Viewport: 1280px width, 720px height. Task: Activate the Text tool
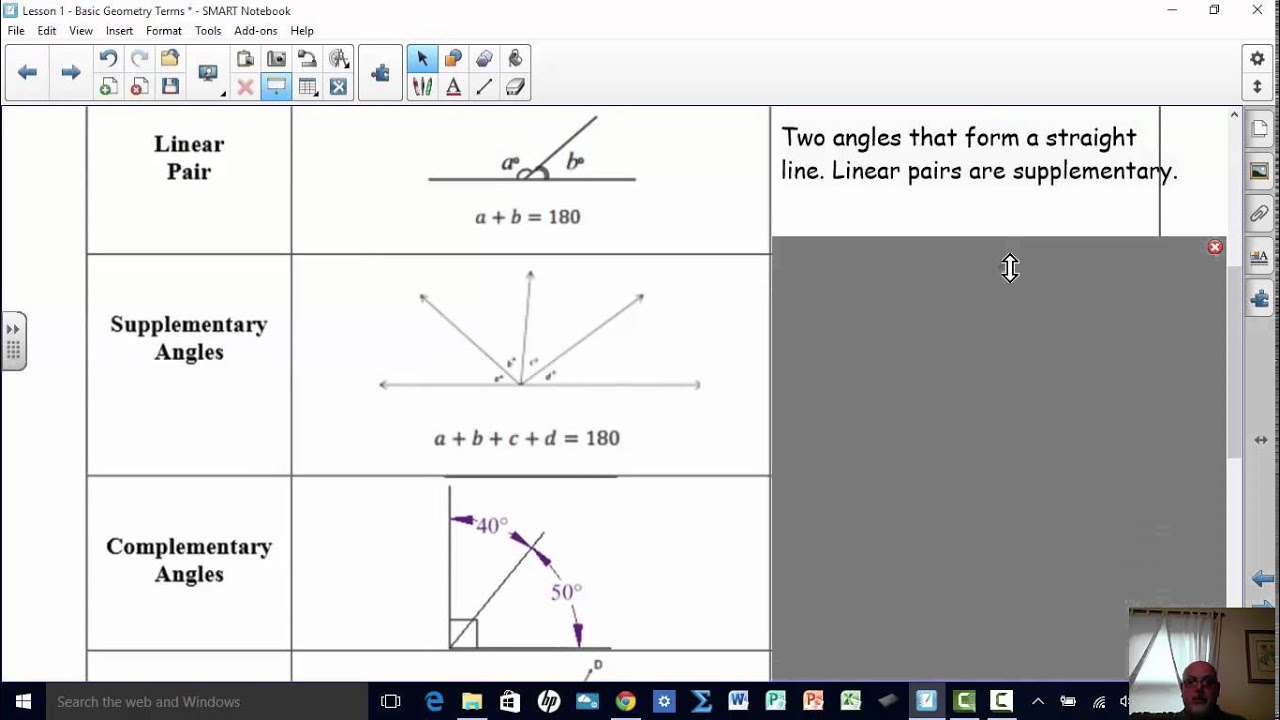[x=453, y=87]
